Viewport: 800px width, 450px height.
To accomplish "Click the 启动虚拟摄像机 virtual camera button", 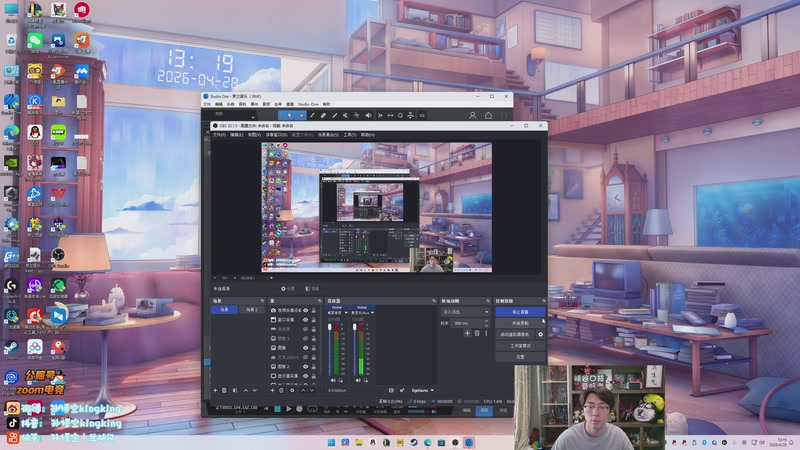I will click(x=515, y=334).
